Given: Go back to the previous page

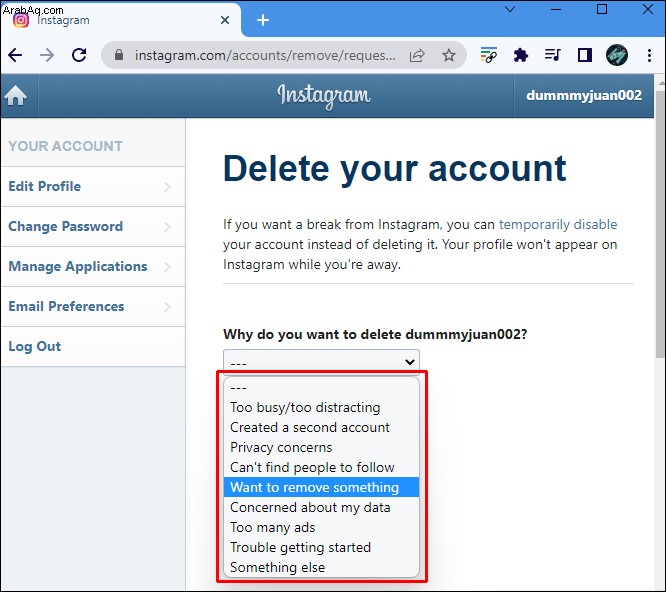Looking at the screenshot, I should point(15,55).
